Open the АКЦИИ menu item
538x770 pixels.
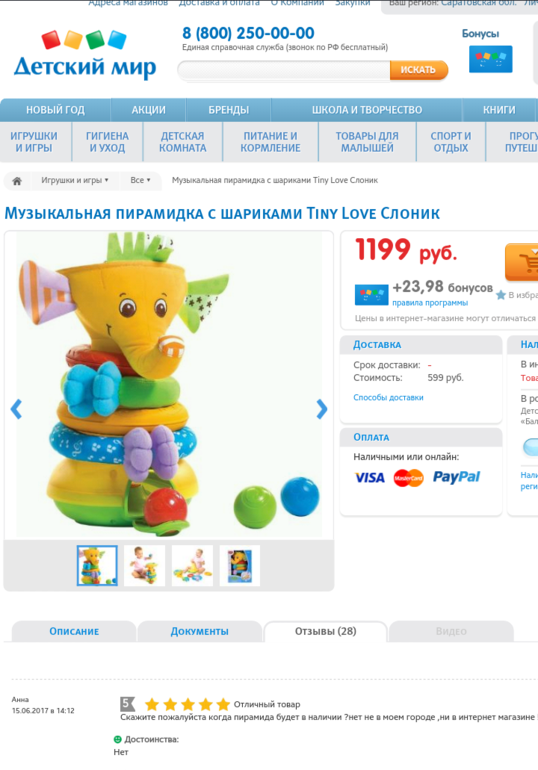(148, 110)
